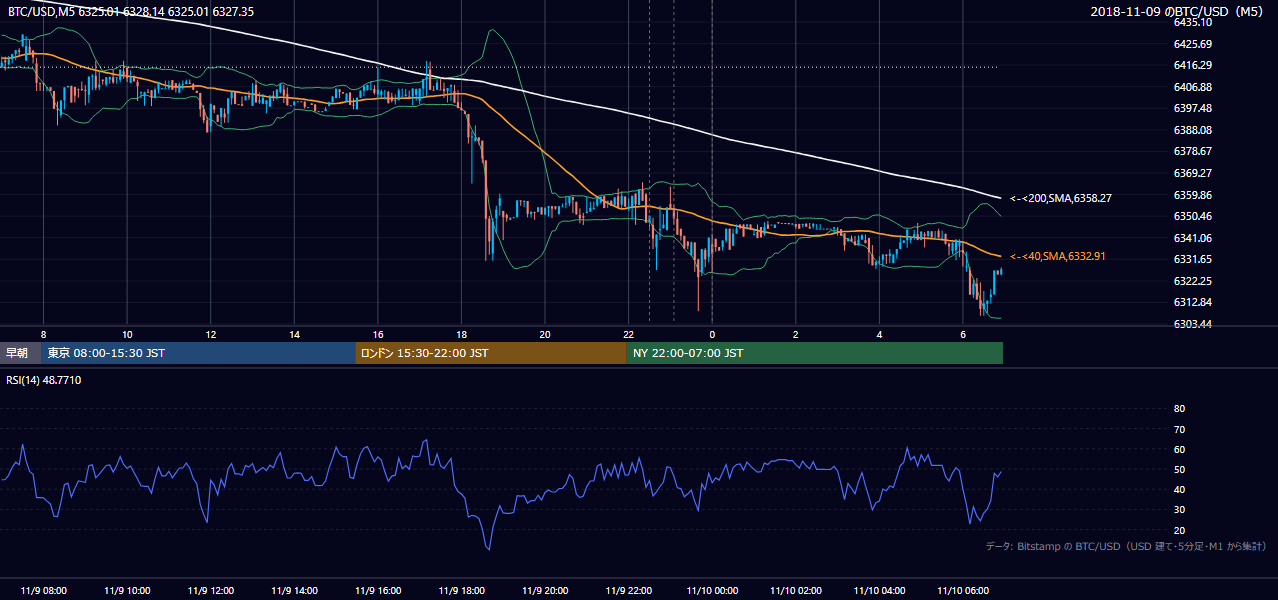Click price axis value 6397.48
This screenshot has width=1278, height=600.
click(1193, 108)
